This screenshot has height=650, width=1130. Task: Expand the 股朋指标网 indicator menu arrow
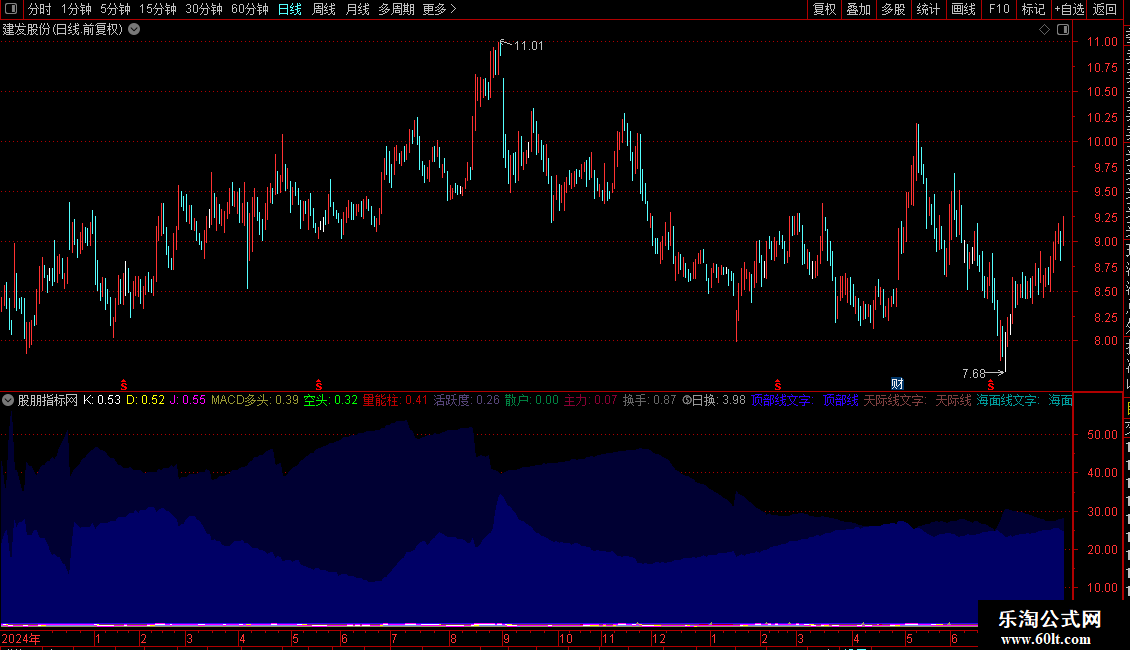[8, 400]
